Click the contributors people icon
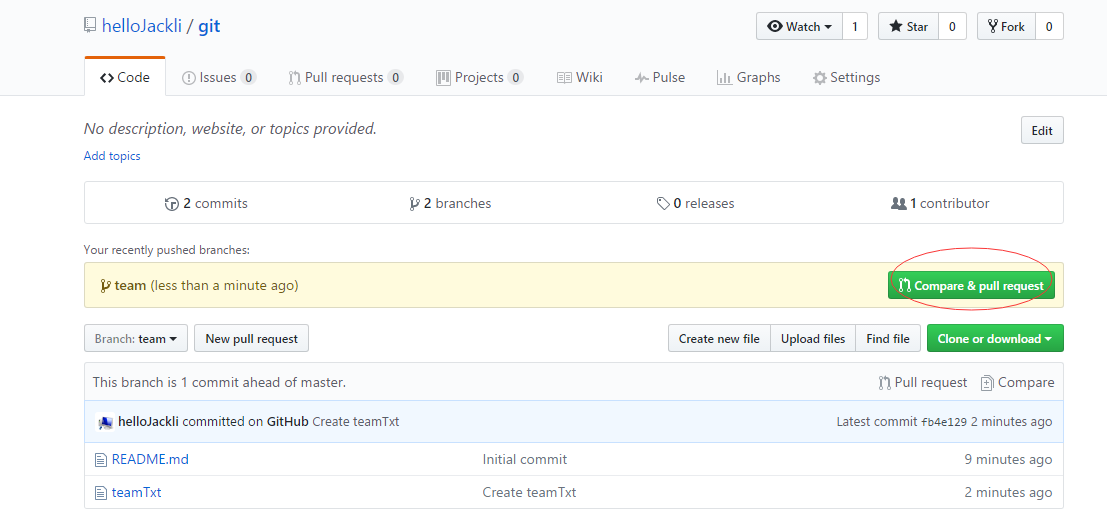This screenshot has width=1107, height=511. coord(899,203)
